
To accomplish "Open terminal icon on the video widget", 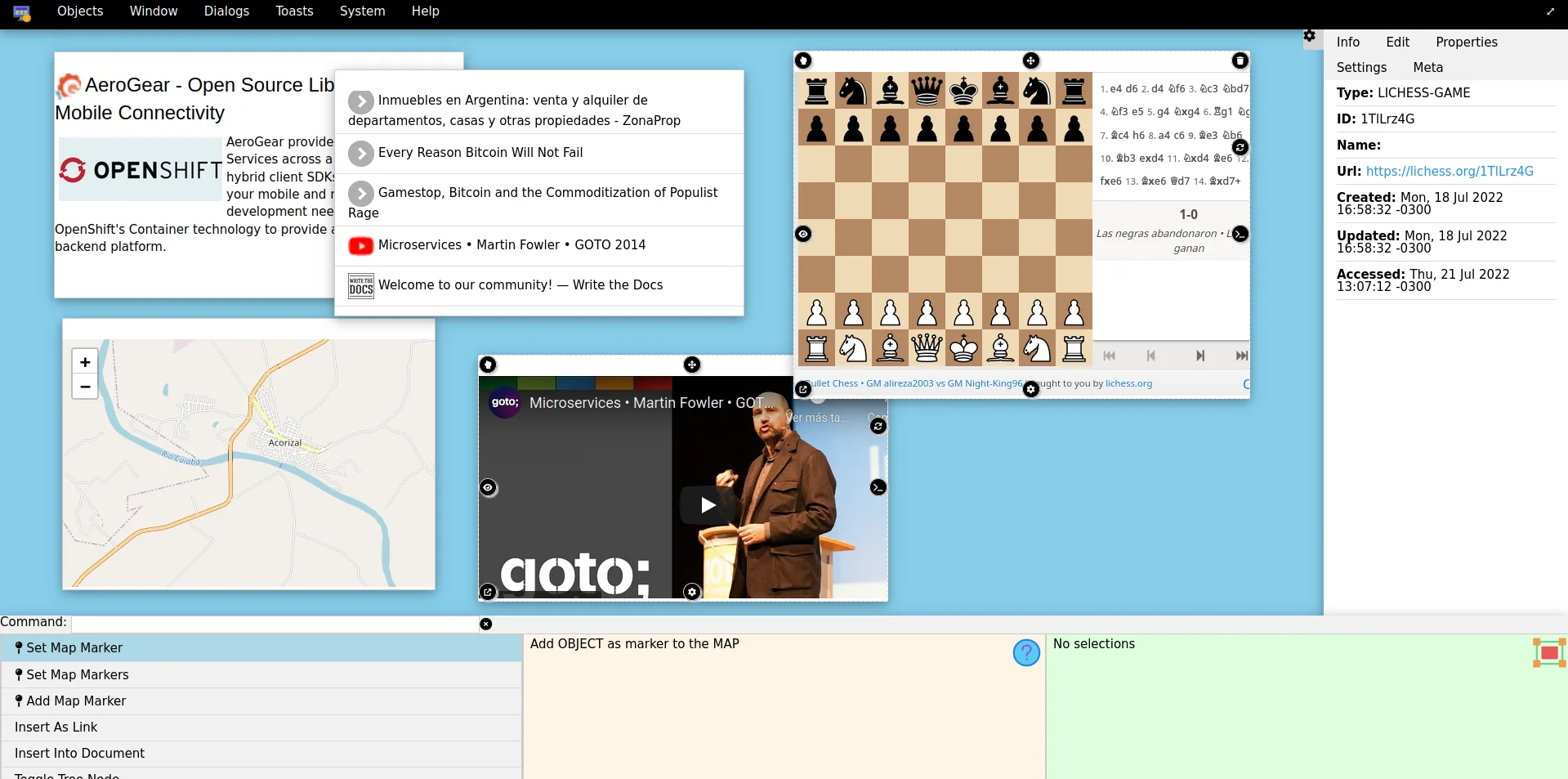I will [878, 488].
